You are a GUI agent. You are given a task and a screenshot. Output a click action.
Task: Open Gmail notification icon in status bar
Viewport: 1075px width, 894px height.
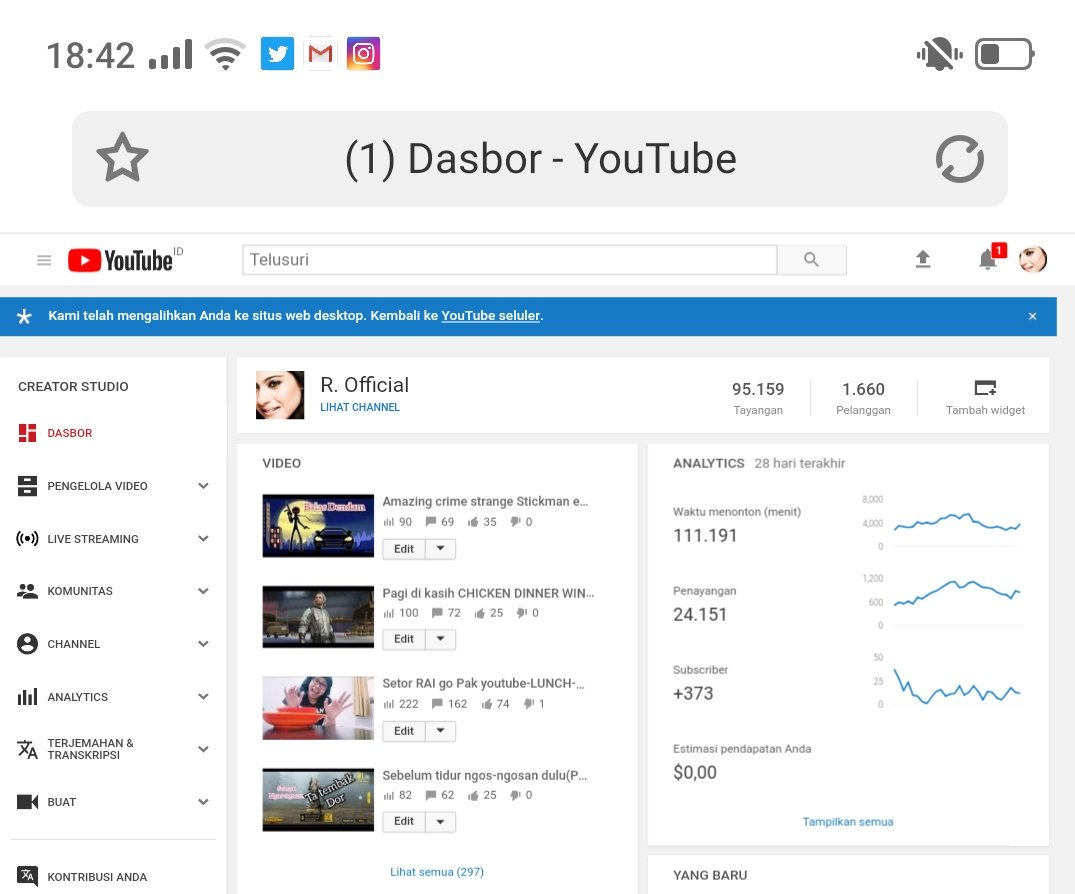click(x=320, y=53)
